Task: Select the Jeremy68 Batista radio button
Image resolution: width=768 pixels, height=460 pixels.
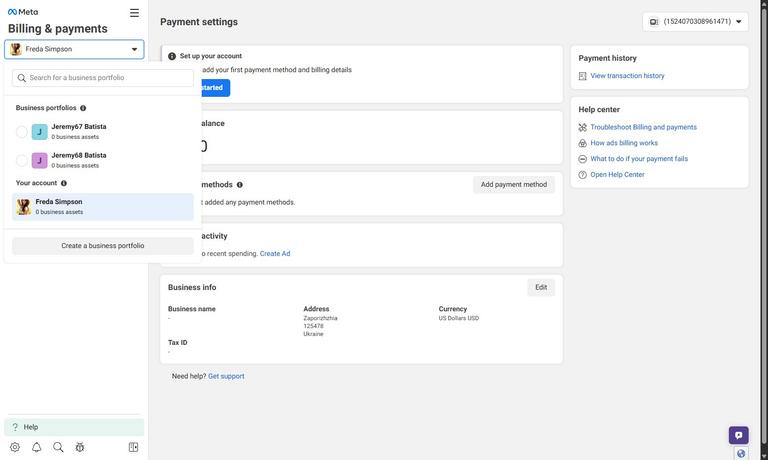Action: 22,160
